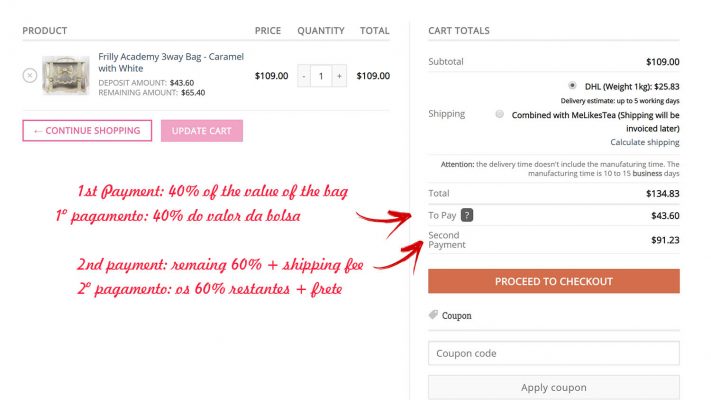Screen dimensions: 711x400
Task: Click the Second Payment amount $91.23
Action: tap(665, 240)
